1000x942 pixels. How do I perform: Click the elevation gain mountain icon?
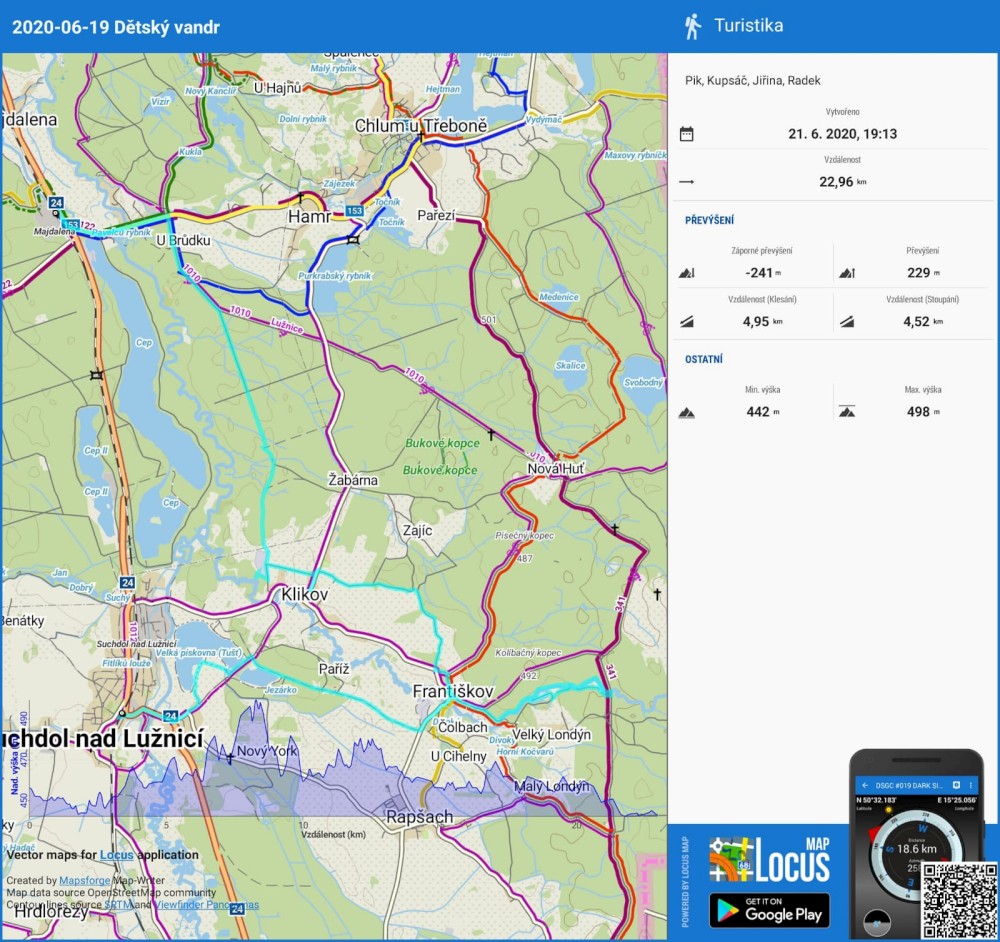point(847,273)
